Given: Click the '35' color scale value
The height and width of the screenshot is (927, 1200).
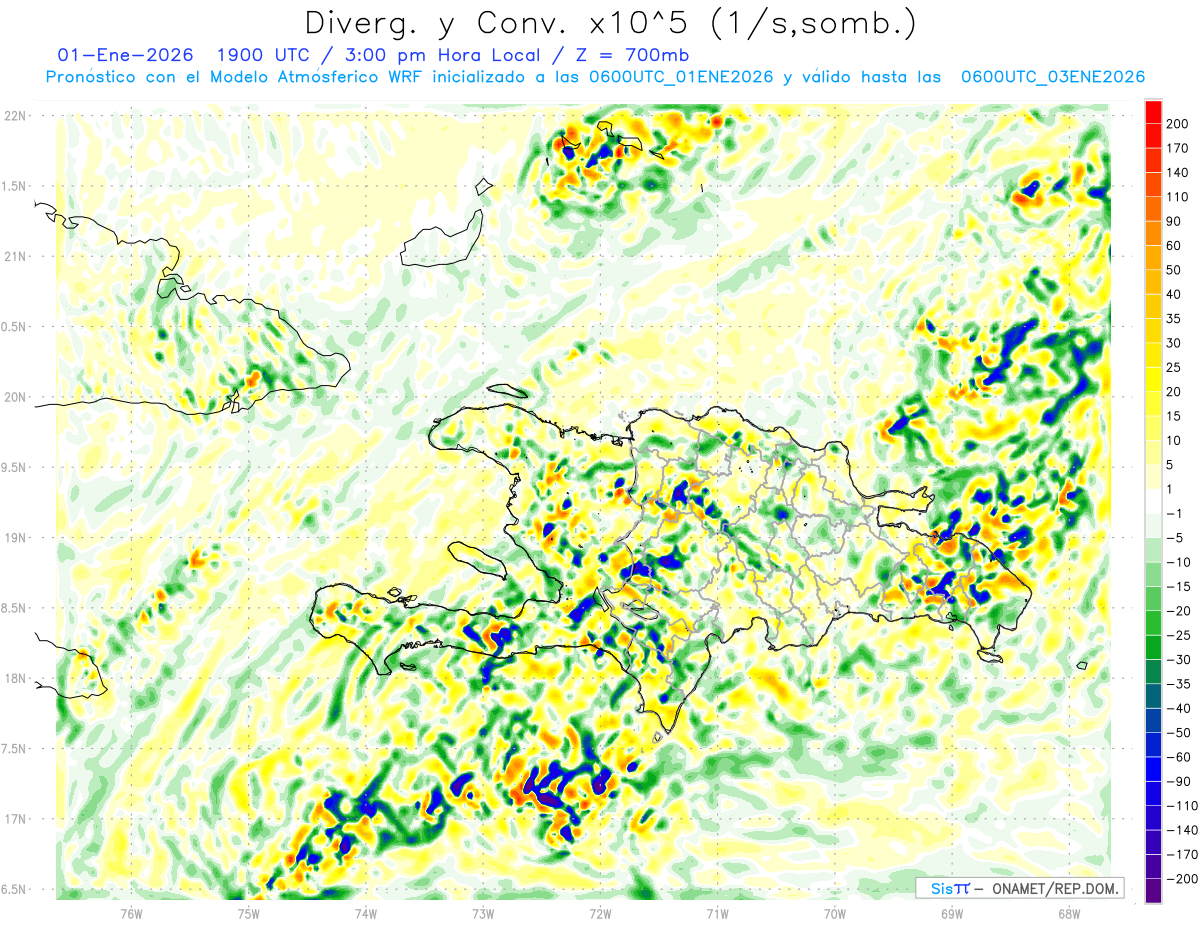Looking at the screenshot, I should [x=1176, y=319].
